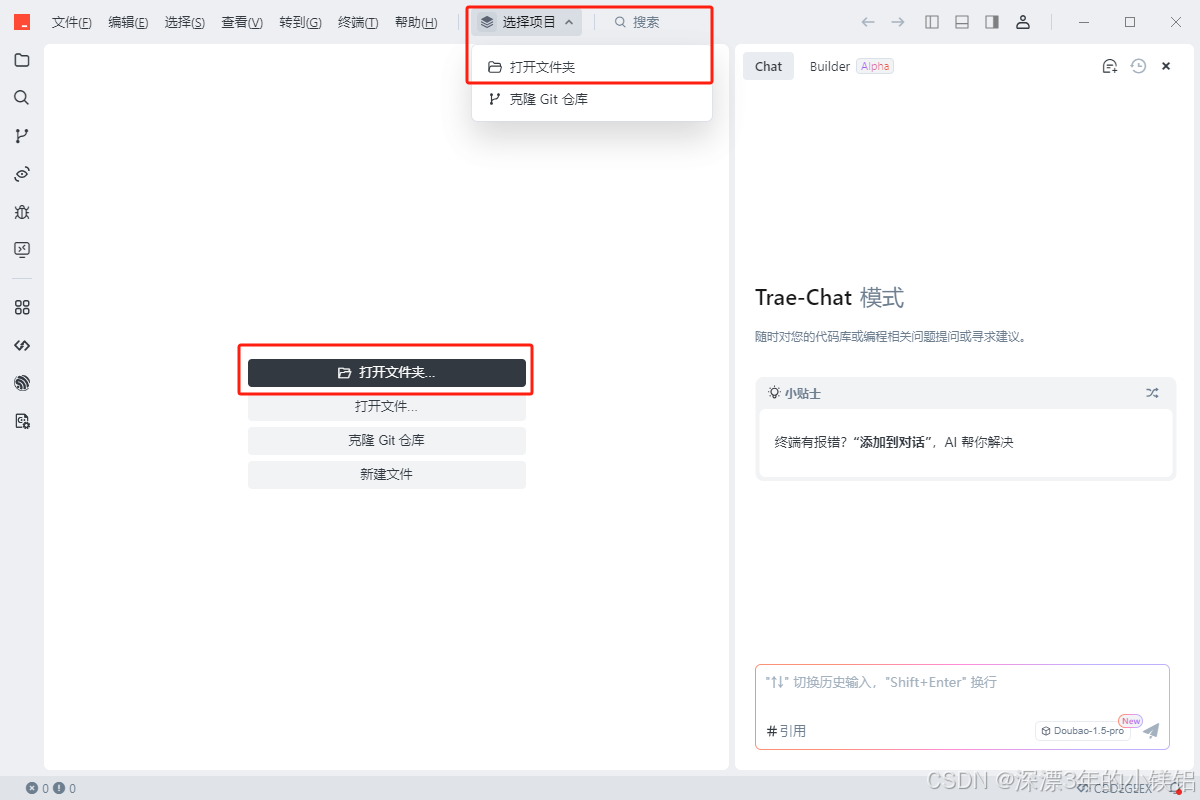The height and width of the screenshot is (800, 1200).
Task: Choose 克隆 Git 仓库 in the project dropdown list
Action: click(592, 99)
